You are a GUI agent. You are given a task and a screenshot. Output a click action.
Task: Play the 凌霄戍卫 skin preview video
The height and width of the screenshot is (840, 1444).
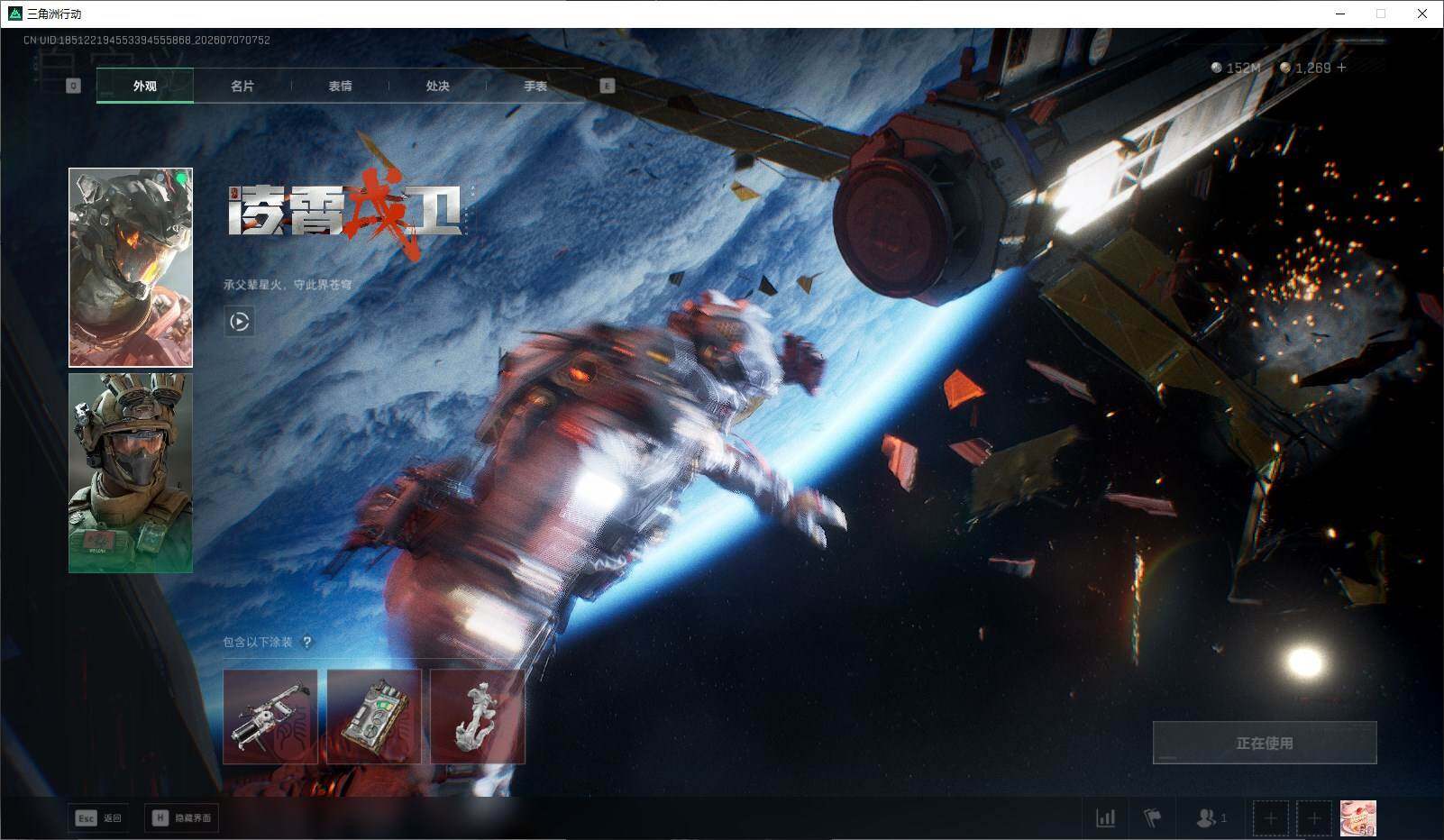pos(239,322)
